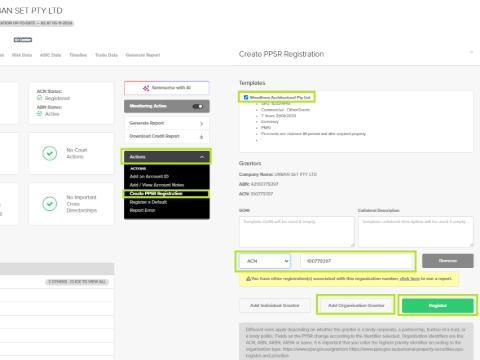Screen dimensions: 480x360
Task: Open the Trade Data tab
Action: pyautogui.click(x=106, y=55)
